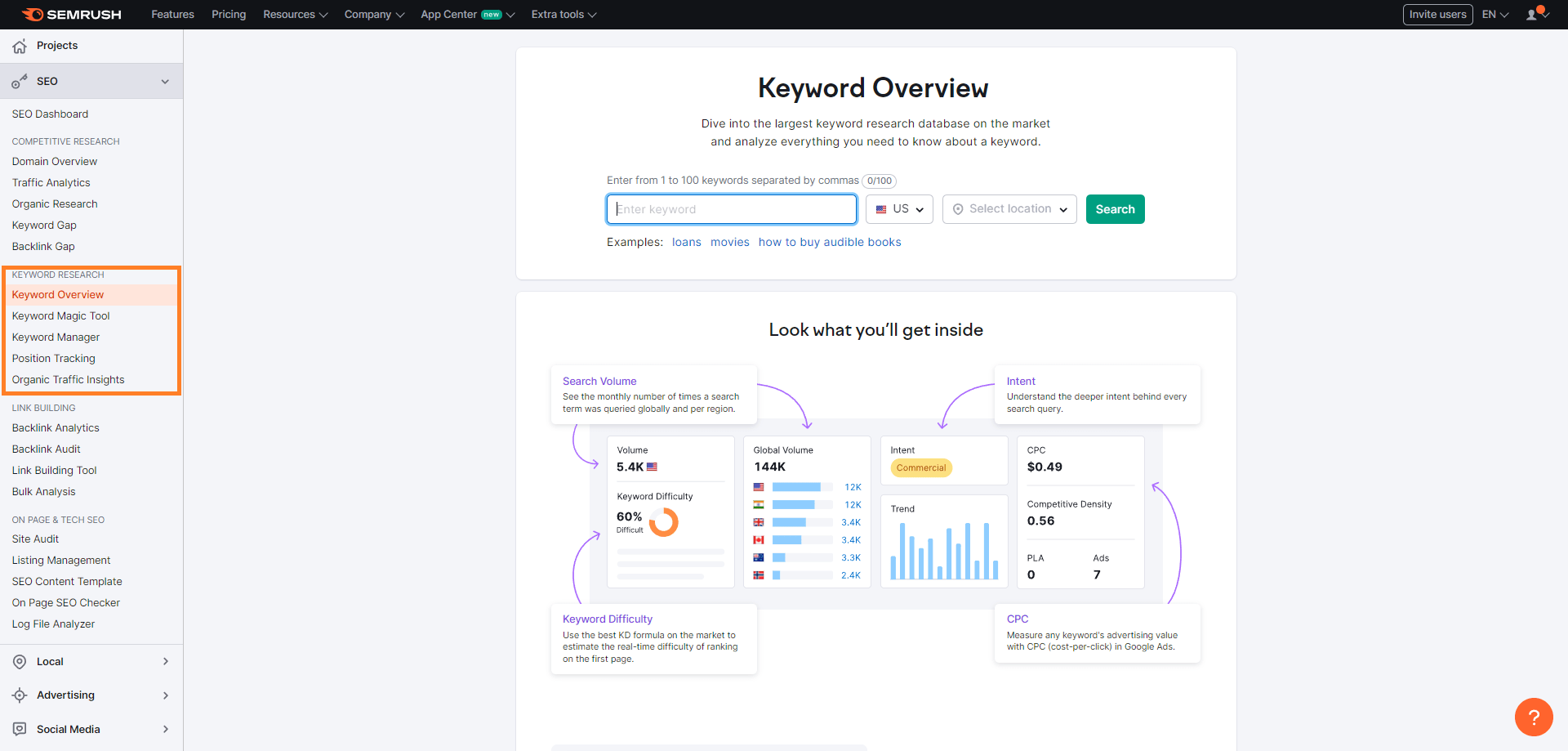
Task: Open the EN language dropdown
Action: (1494, 14)
